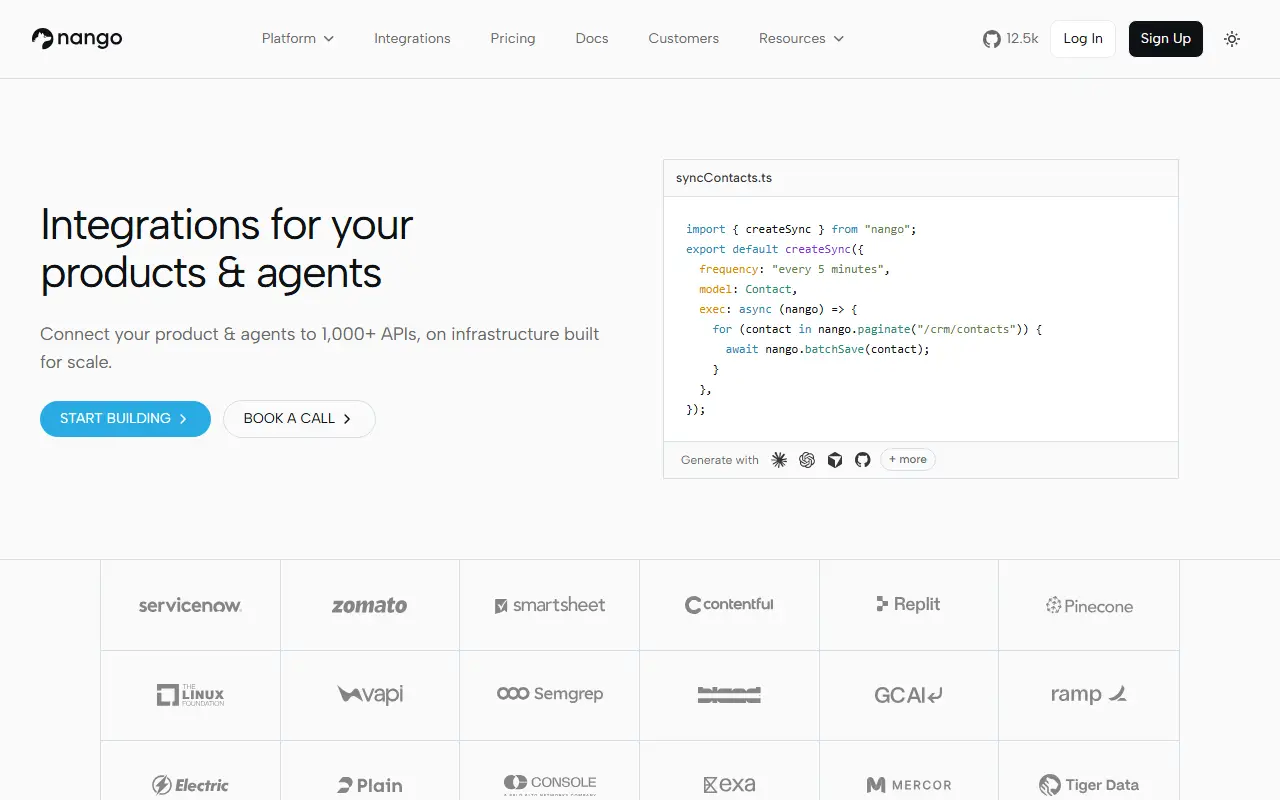Open the GitHub 12.5k stars link
The image size is (1280, 800).
click(1011, 39)
